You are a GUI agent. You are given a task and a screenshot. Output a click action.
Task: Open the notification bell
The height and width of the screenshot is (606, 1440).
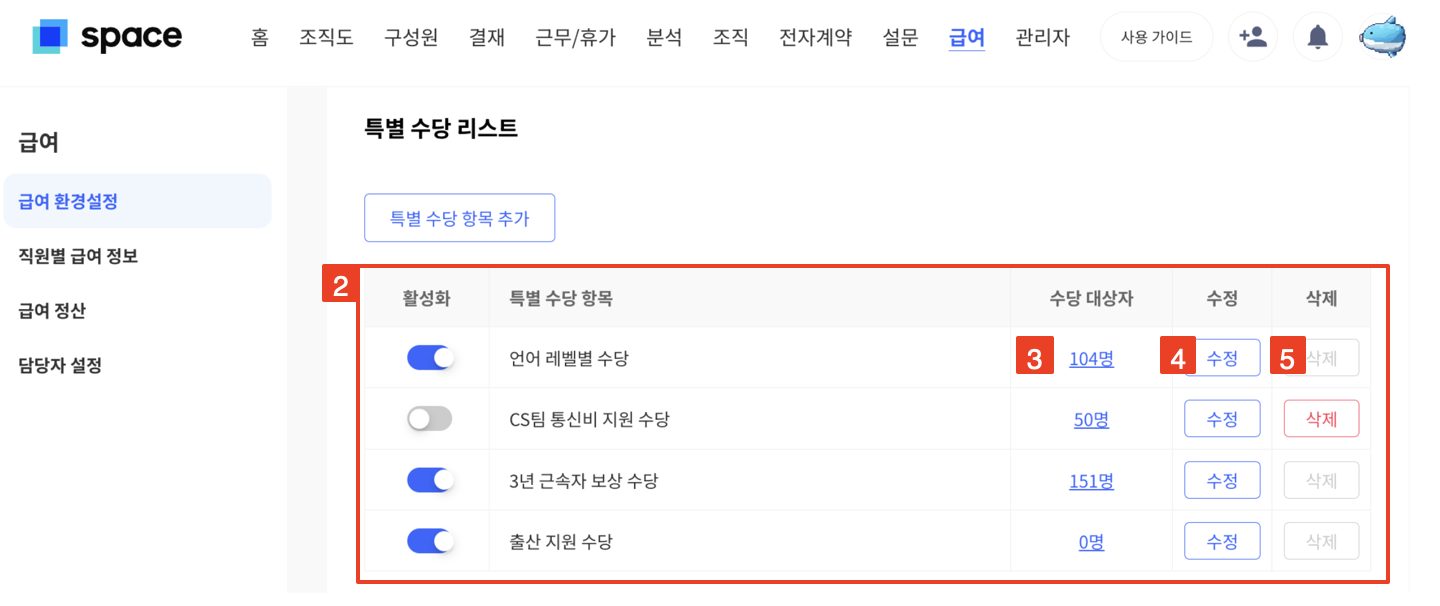(x=1318, y=38)
